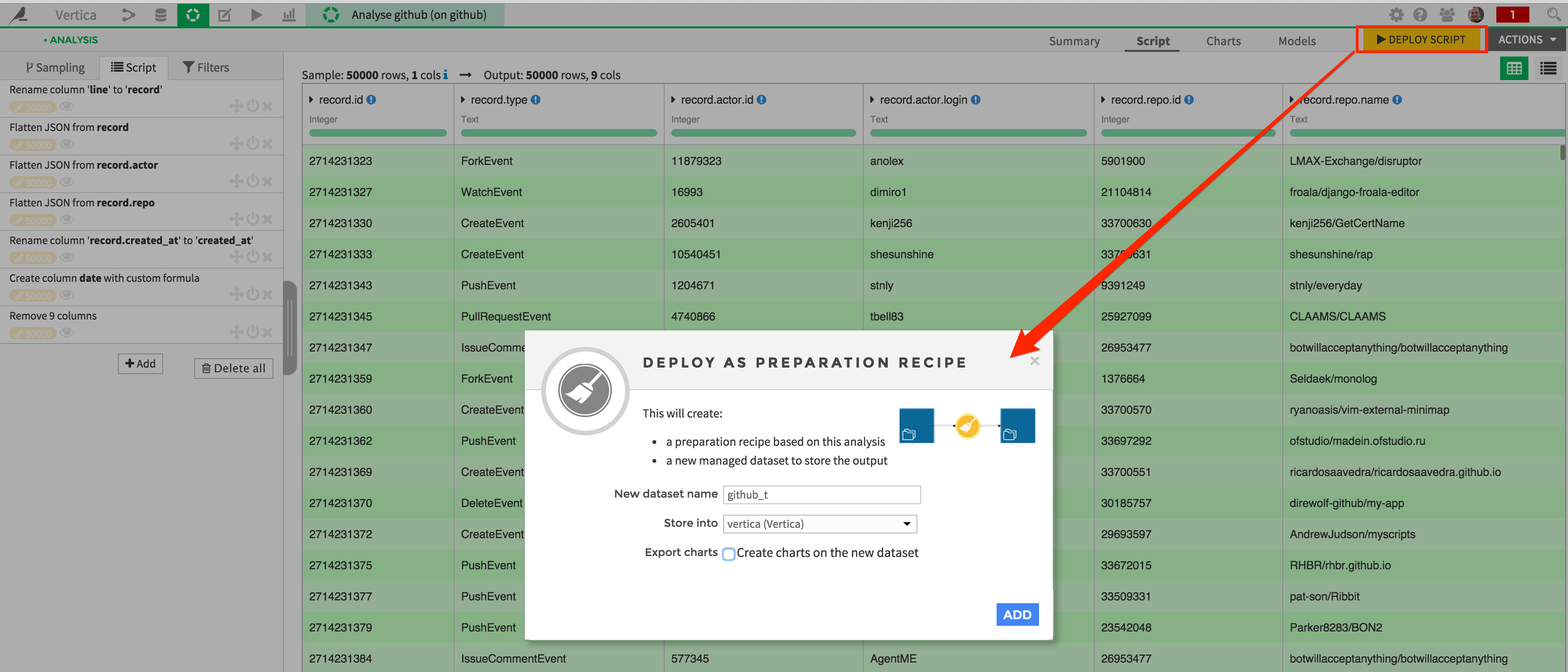1568x672 pixels.
Task: Open the ACTIONS dropdown menu
Action: (x=1527, y=40)
